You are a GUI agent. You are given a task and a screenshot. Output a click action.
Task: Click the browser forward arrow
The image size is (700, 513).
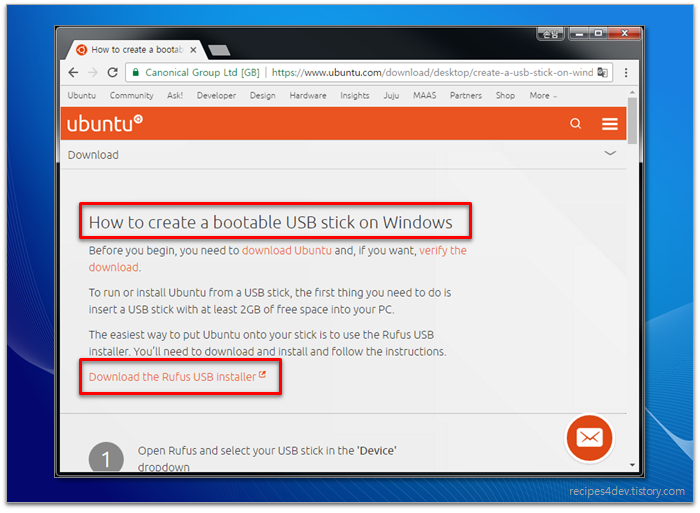click(x=92, y=72)
